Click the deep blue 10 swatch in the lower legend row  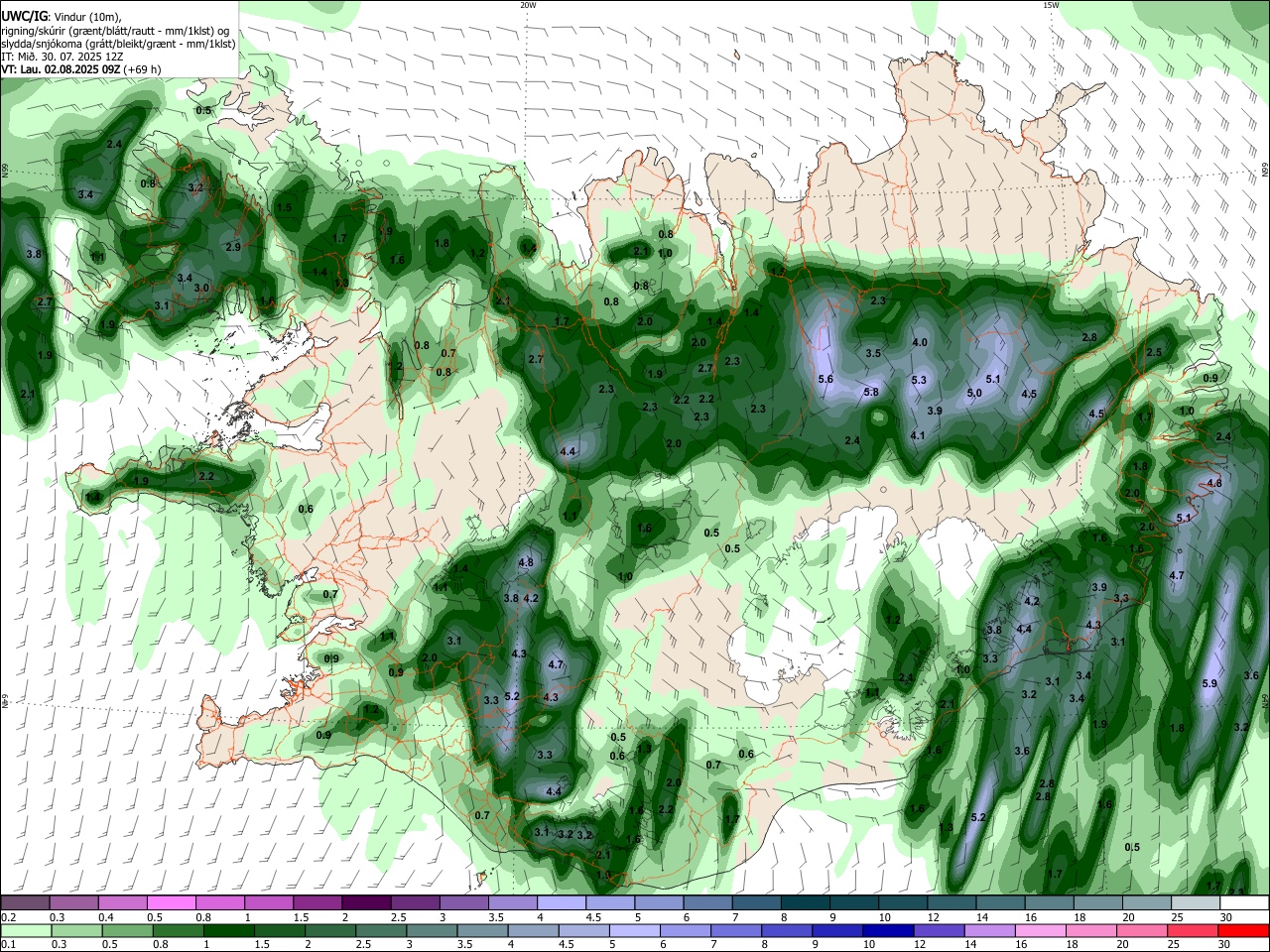(888, 930)
